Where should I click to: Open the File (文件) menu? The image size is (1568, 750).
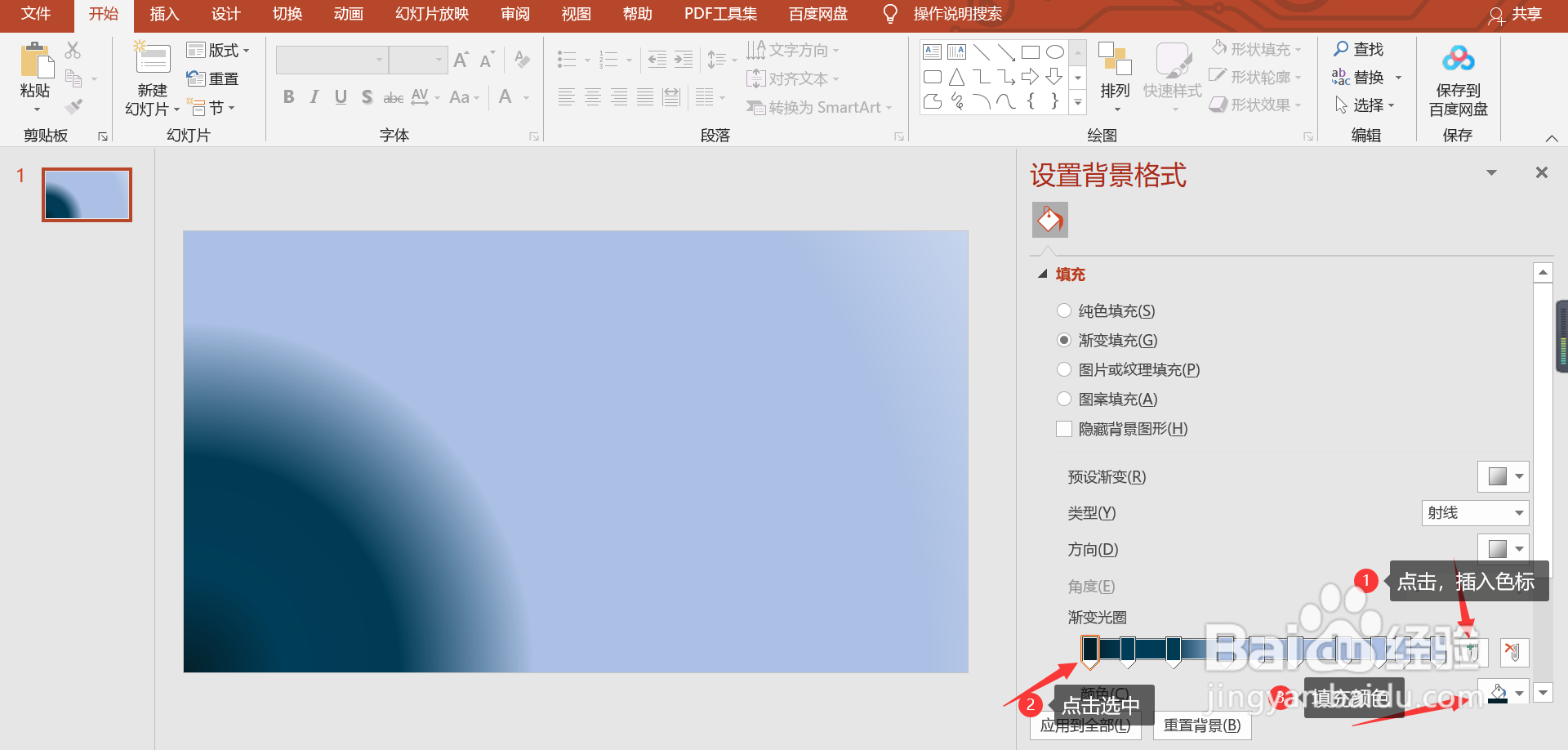pos(36,14)
